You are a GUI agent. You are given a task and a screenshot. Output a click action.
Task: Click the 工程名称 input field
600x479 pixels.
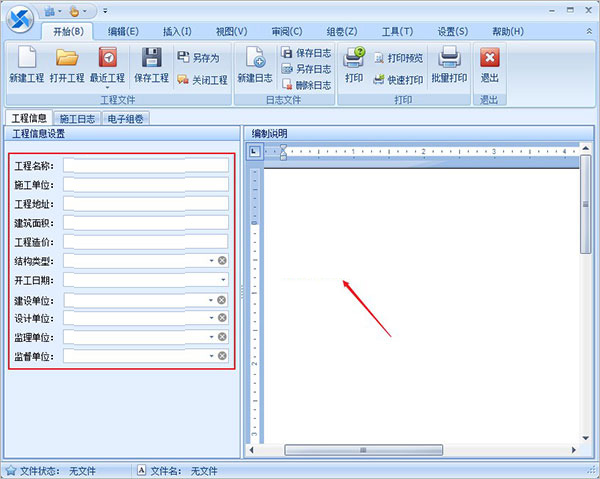(x=146, y=166)
